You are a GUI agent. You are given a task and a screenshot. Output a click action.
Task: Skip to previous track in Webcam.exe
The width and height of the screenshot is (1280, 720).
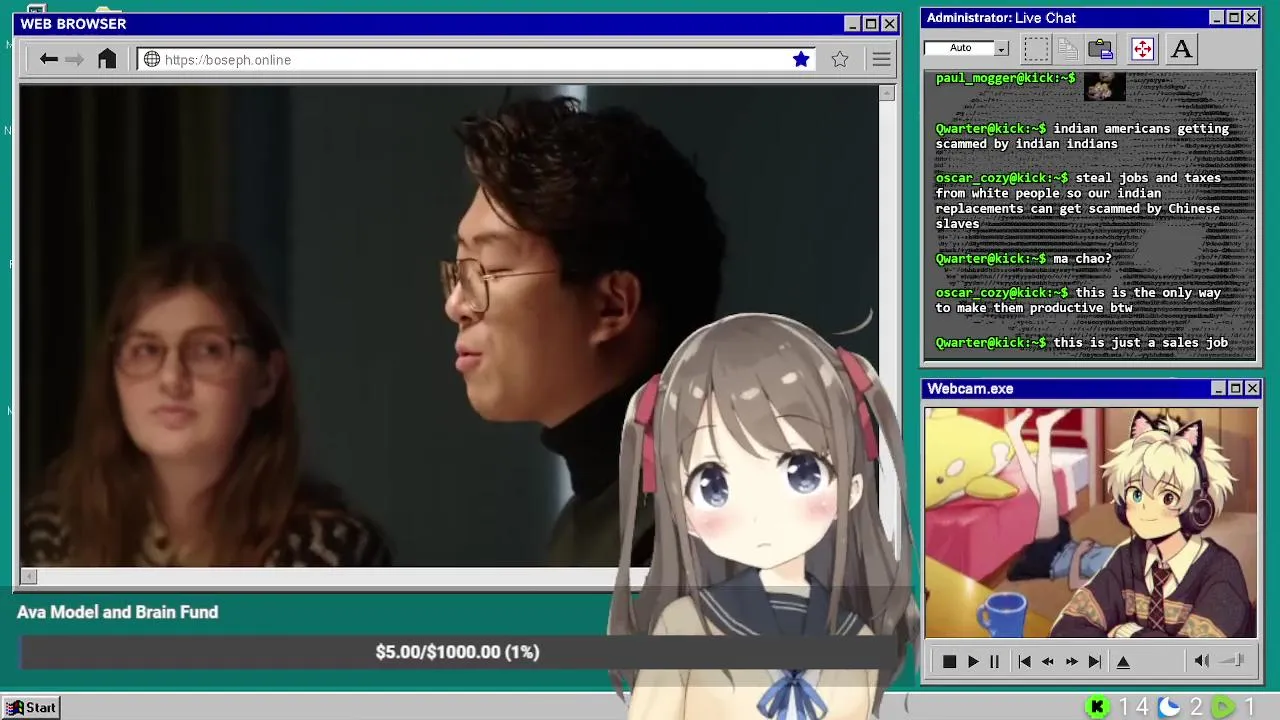coord(1024,662)
